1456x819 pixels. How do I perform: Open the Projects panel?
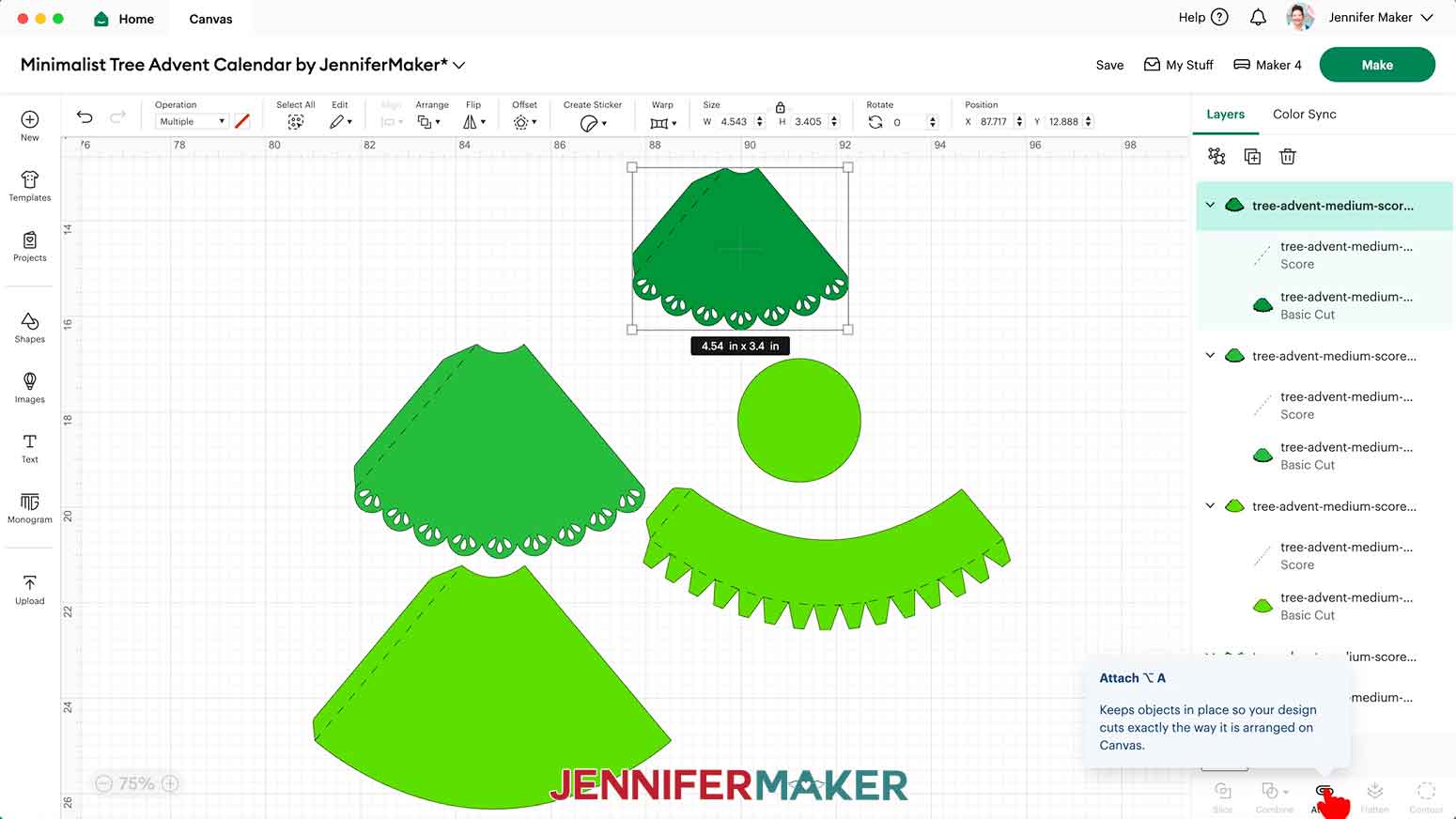tap(30, 246)
